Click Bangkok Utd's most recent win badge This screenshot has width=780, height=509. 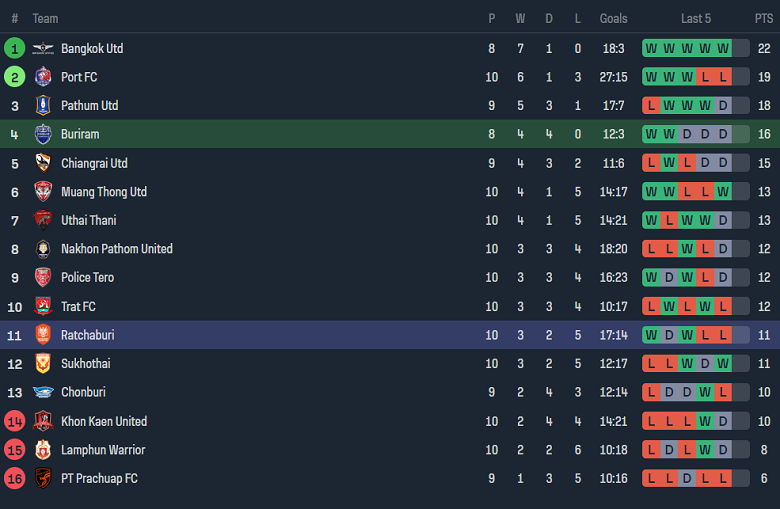coord(723,48)
